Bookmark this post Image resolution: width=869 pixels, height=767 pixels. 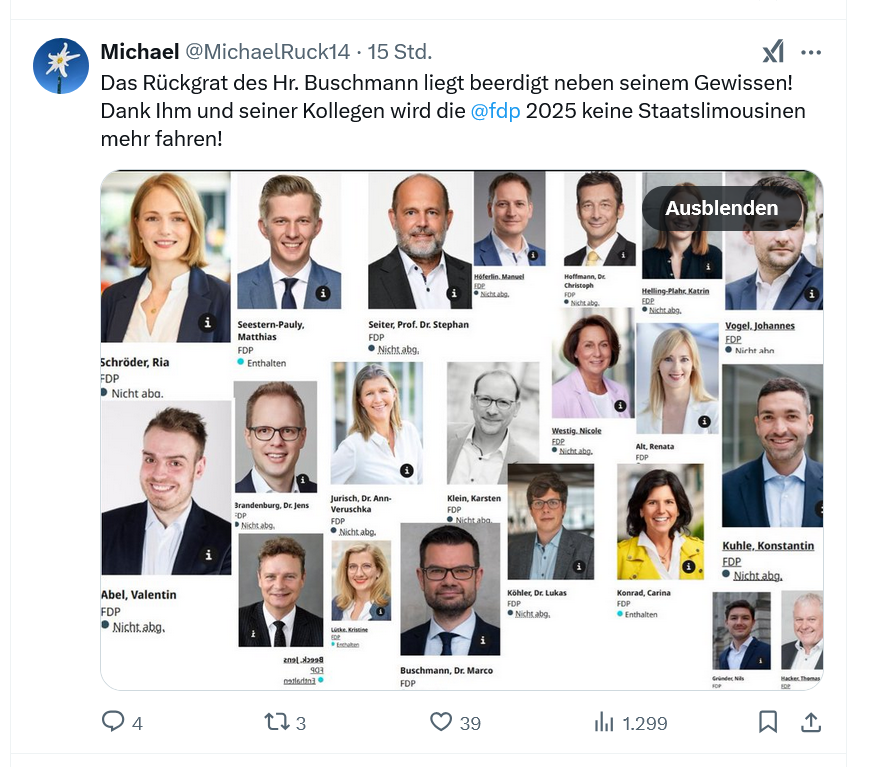click(768, 721)
